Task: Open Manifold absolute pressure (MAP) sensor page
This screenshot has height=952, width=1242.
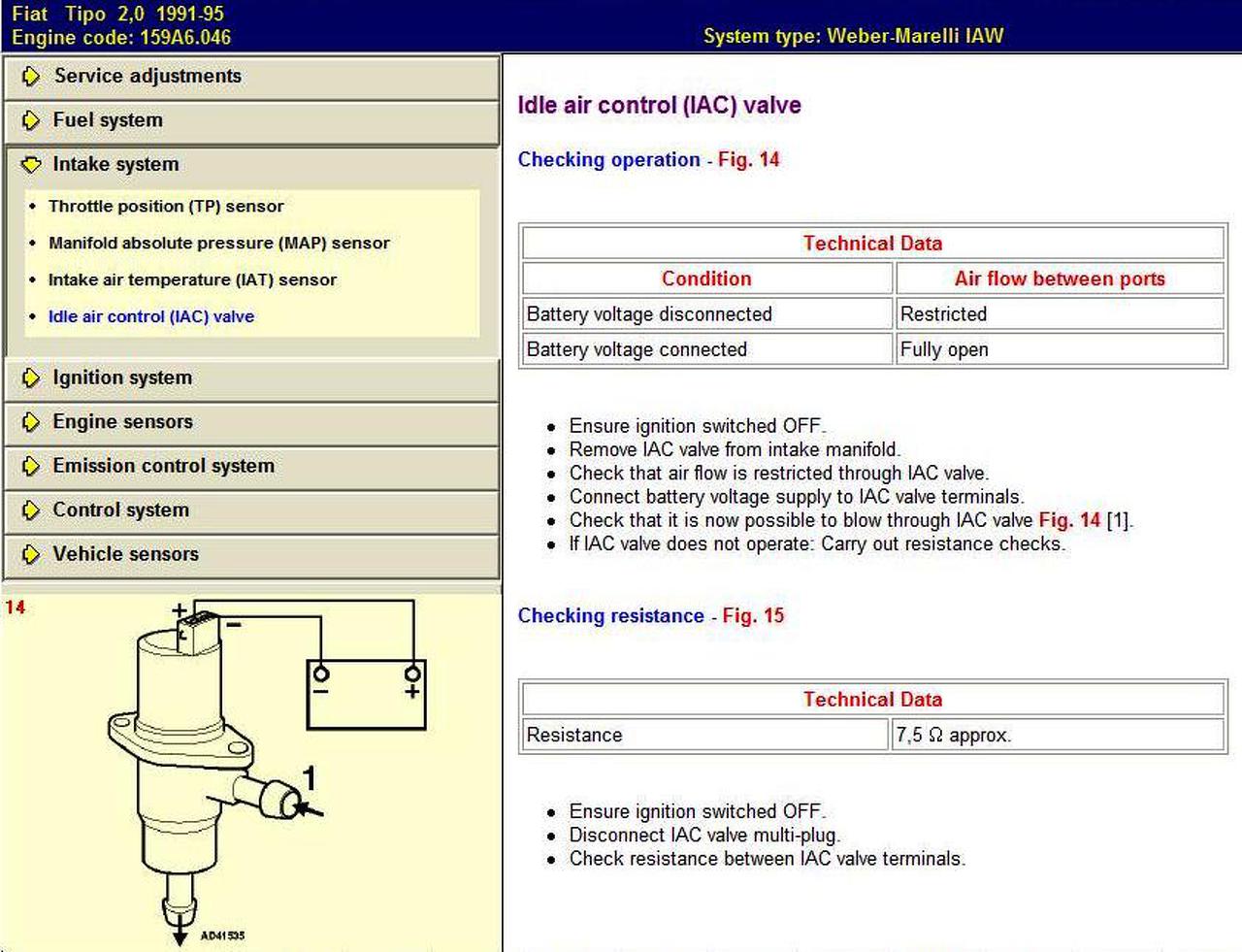Action: 219,243
